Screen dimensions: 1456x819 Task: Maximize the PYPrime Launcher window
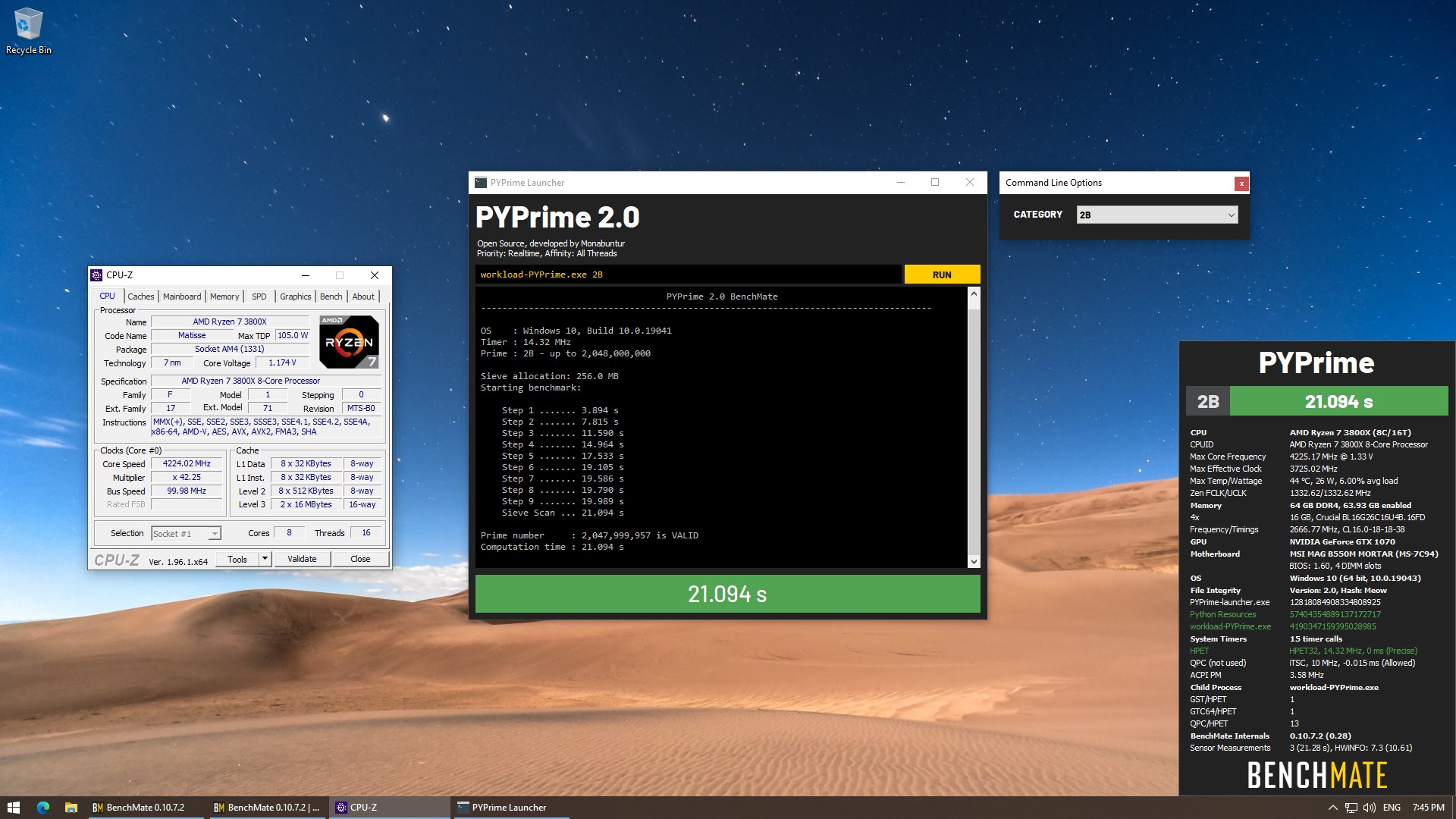click(x=935, y=183)
